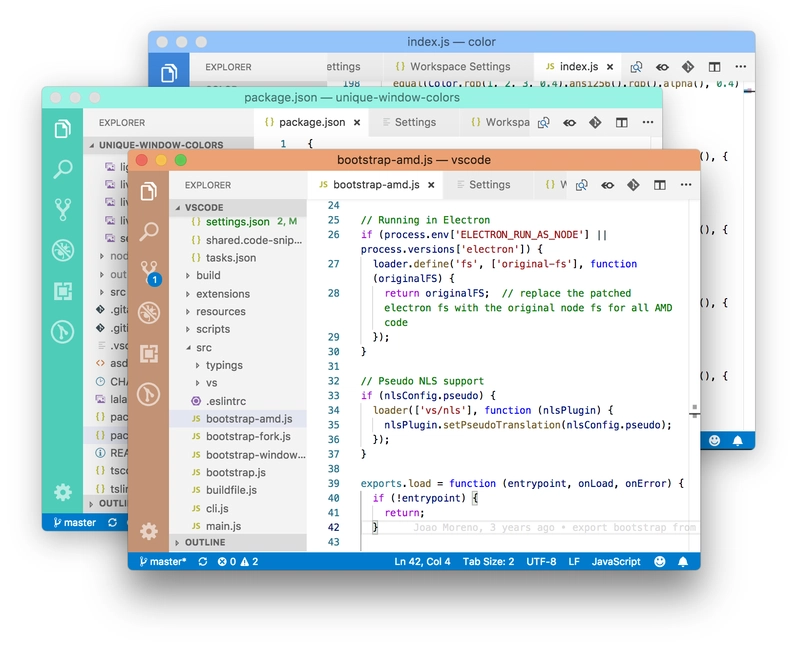Click Tab Size: 2 in status bar
Screen dimensions: 800x647
pyautogui.click(x=488, y=562)
